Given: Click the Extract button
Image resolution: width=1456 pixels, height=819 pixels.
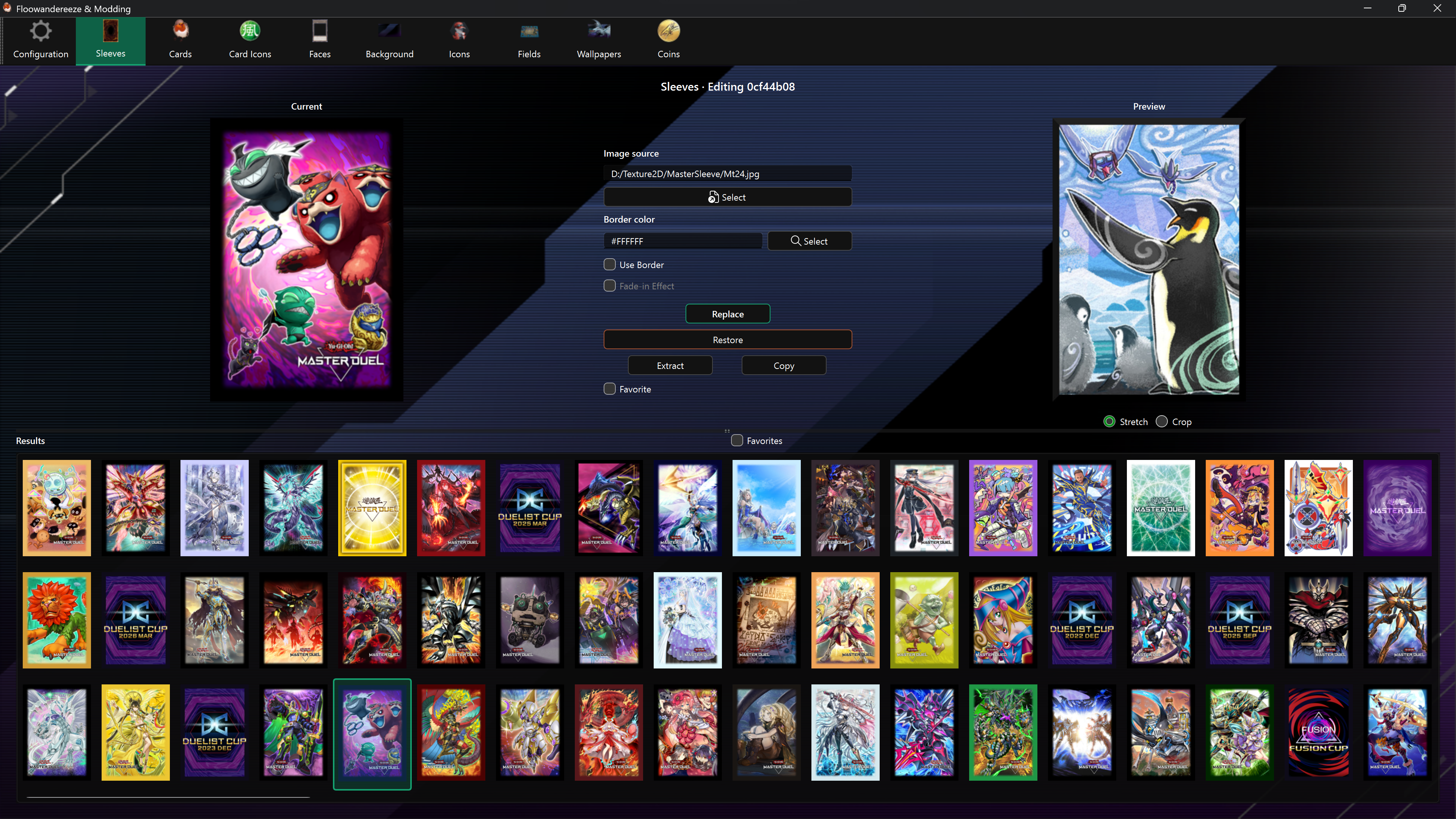Looking at the screenshot, I should (x=670, y=366).
